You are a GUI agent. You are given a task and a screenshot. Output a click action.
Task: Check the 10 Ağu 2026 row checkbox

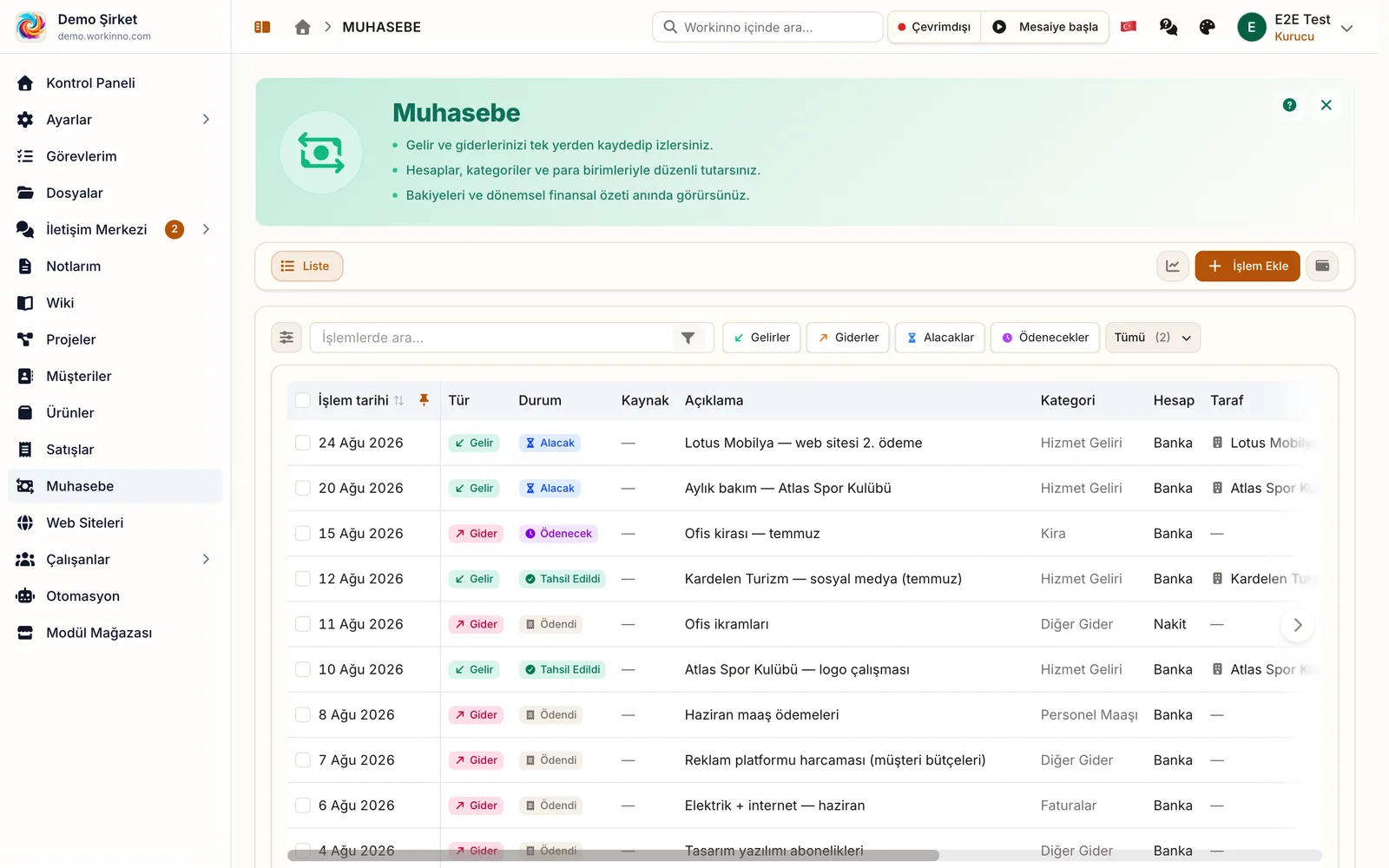(303, 669)
